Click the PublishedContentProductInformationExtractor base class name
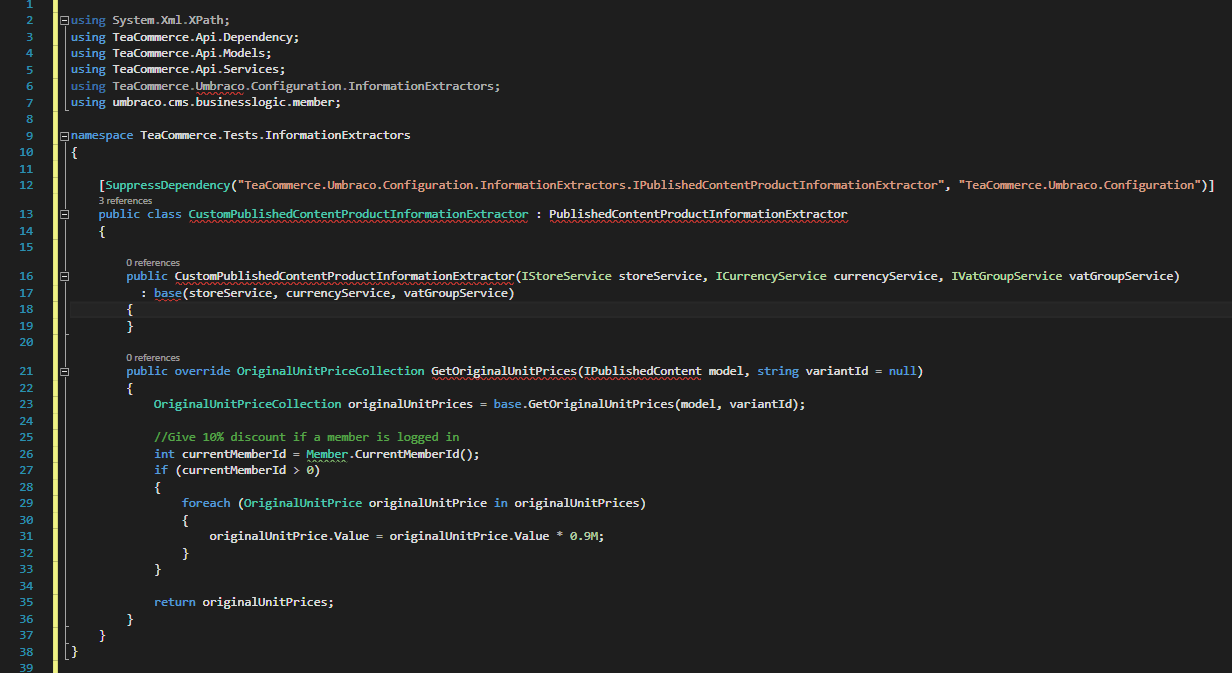This screenshot has width=1232, height=673. pyautogui.click(x=698, y=214)
